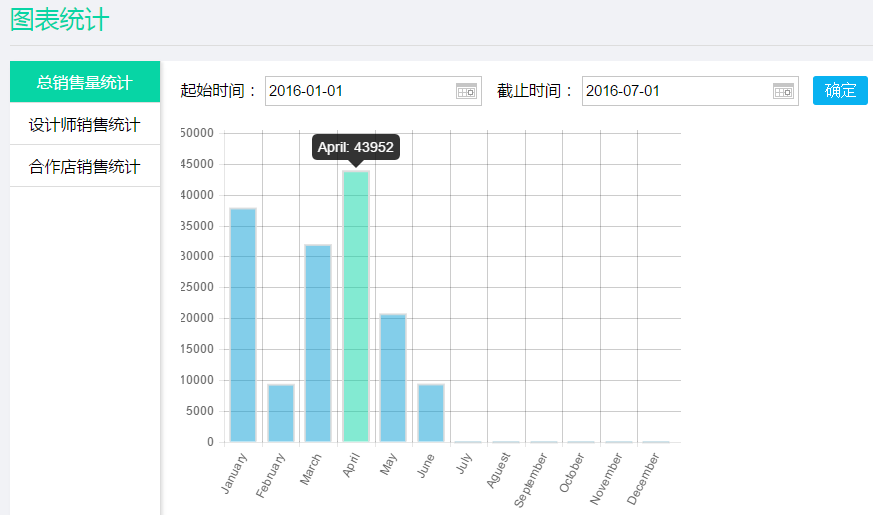Image resolution: width=873 pixels, height=515 pixels.
Task: Click the March bar in chart
Action: coord(318,344)
